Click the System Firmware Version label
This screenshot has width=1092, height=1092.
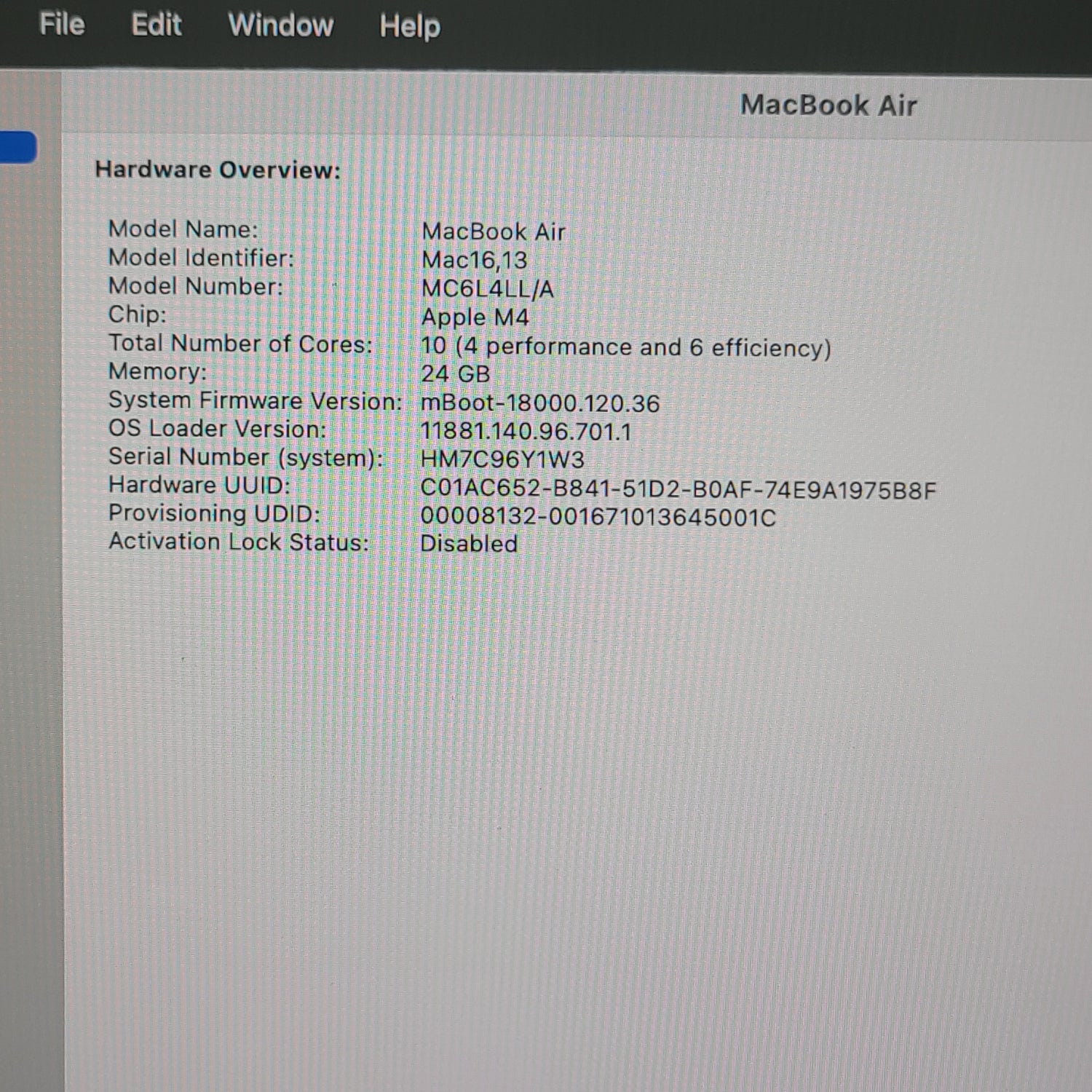click(x=256, y=400)
